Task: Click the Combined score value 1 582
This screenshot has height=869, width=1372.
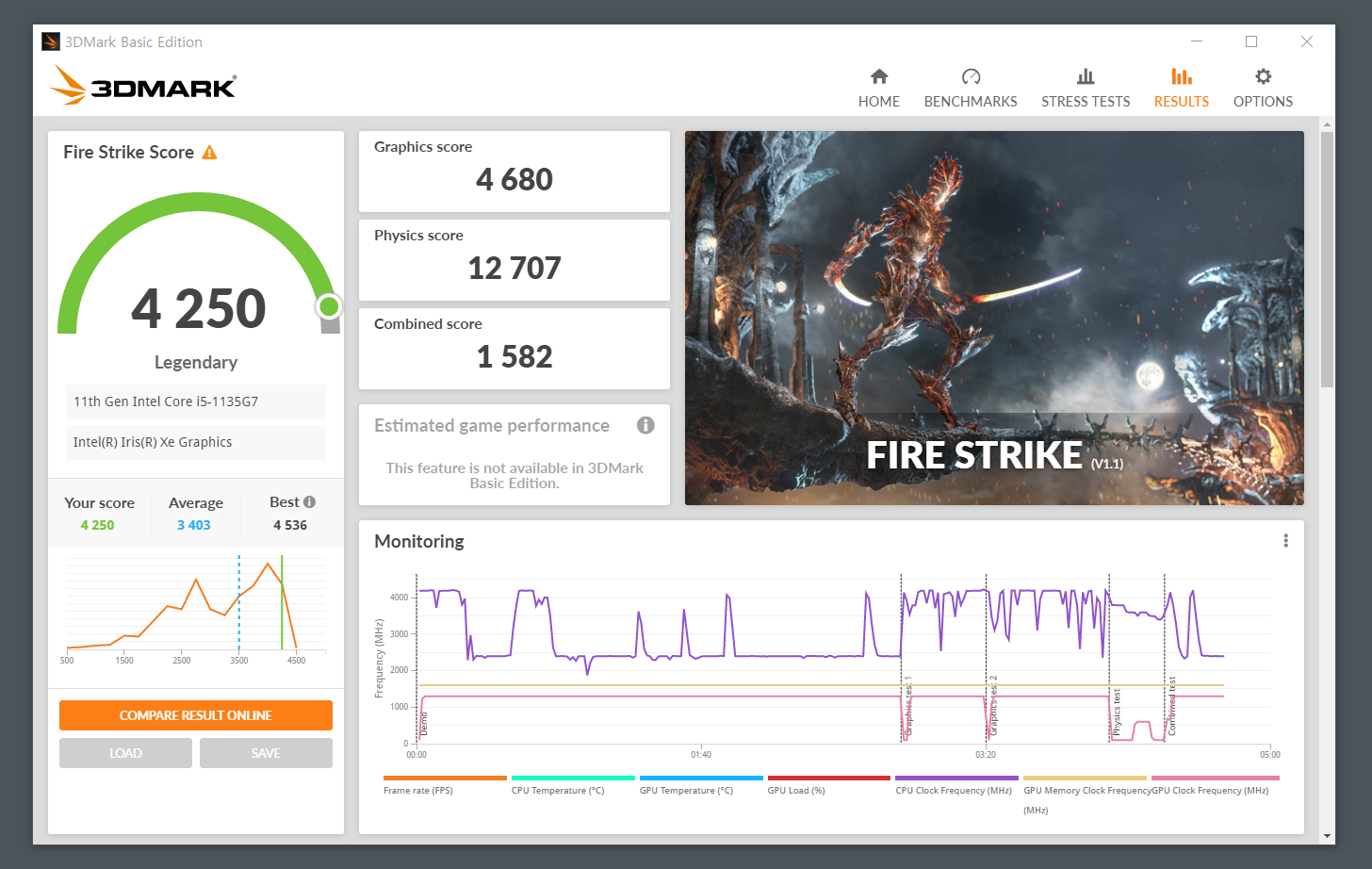Action: point(514,356)
